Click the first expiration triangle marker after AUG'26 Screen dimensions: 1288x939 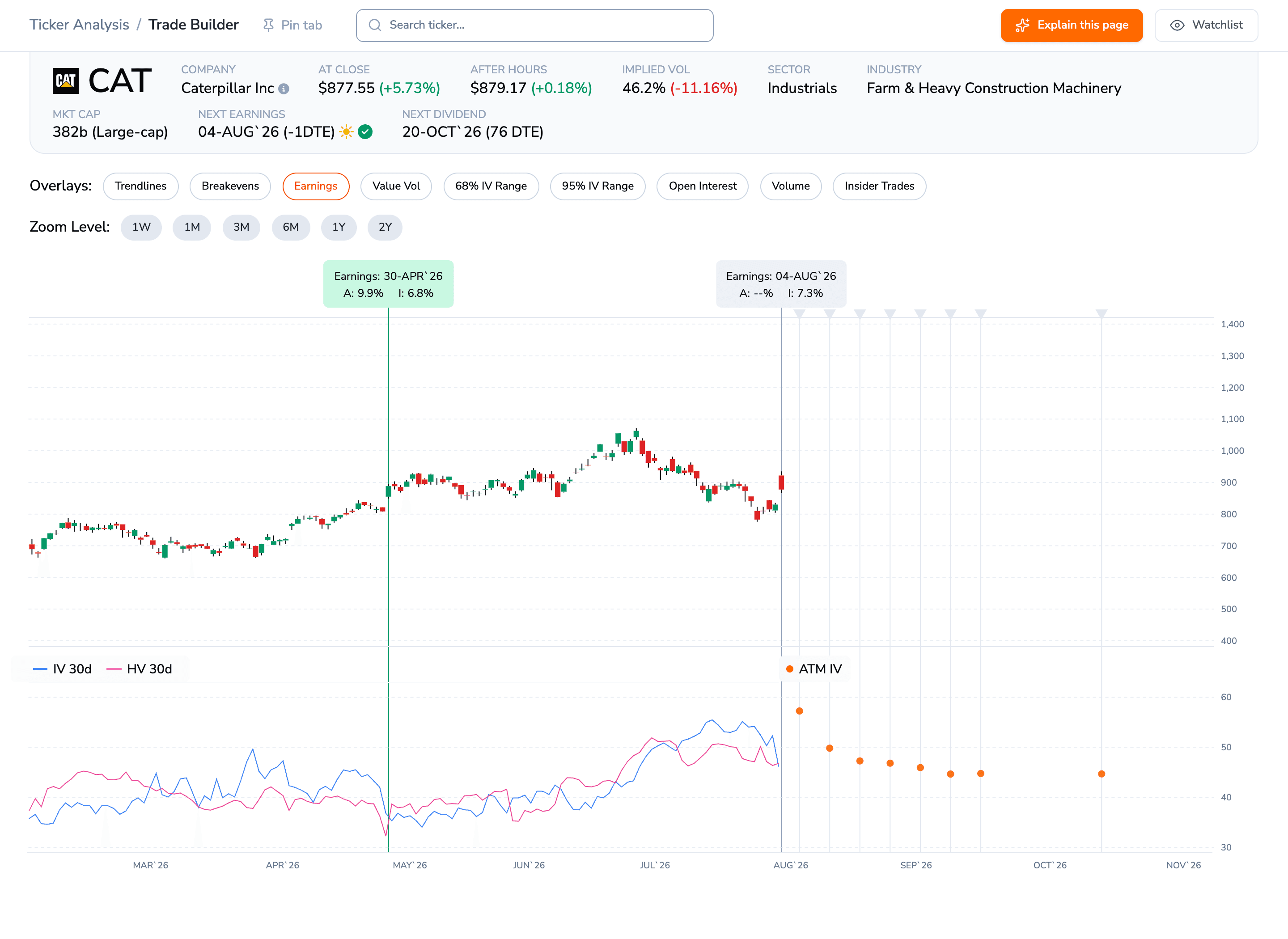799,314
